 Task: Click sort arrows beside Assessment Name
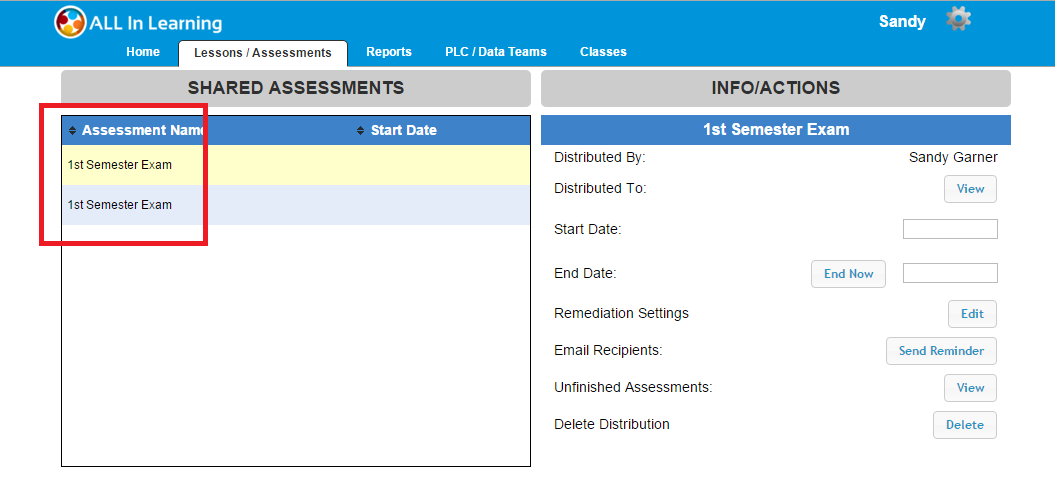(x=72, y=131)
